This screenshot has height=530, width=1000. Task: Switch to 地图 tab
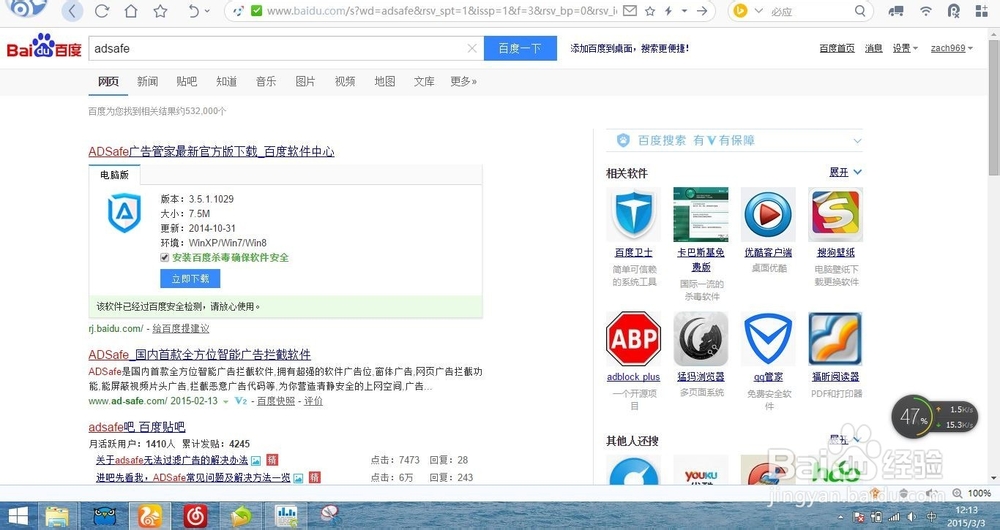pyautogui.click(x=385, y=82)
